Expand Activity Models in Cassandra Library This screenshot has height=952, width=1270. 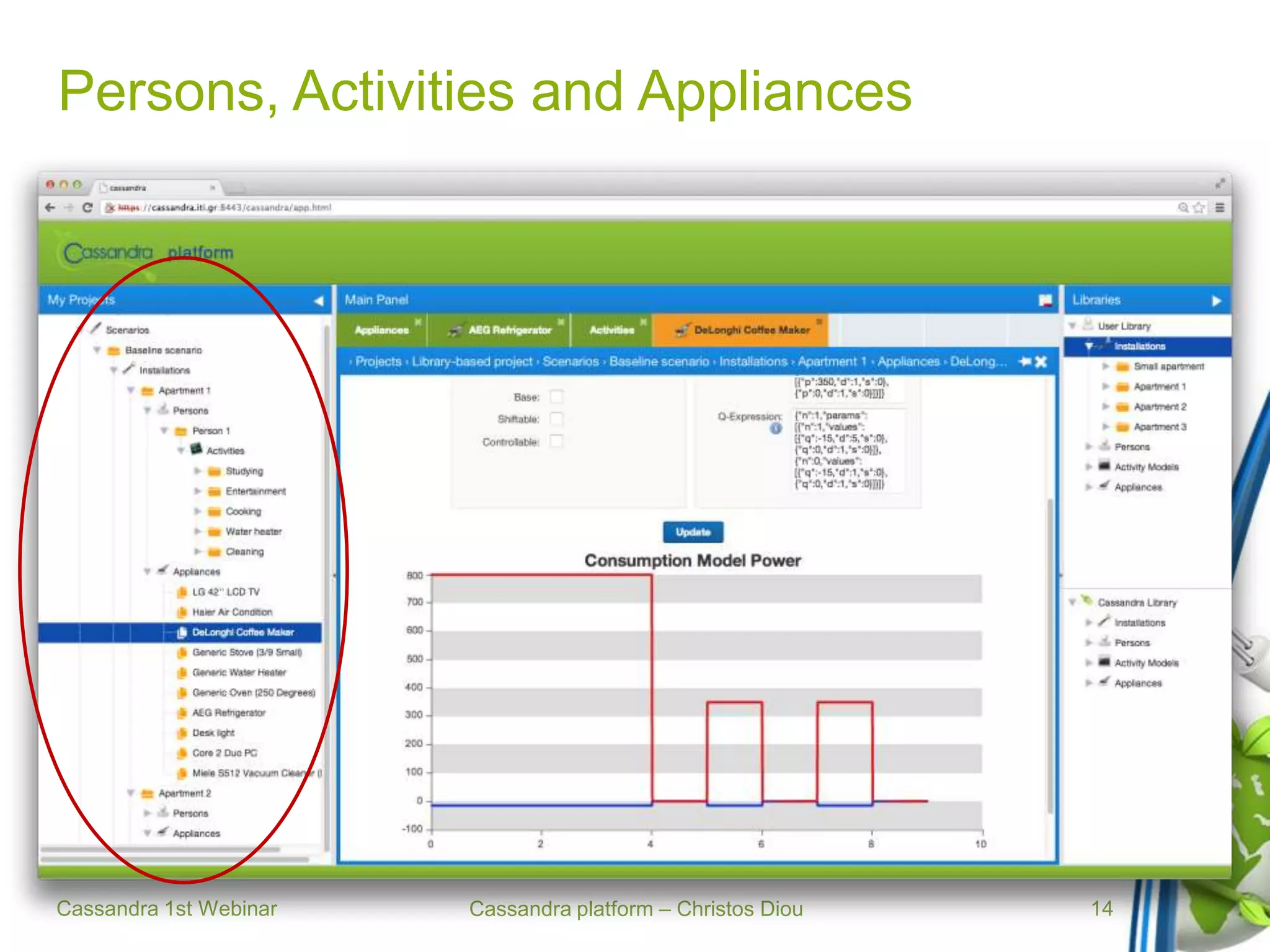pos(1088,663)
